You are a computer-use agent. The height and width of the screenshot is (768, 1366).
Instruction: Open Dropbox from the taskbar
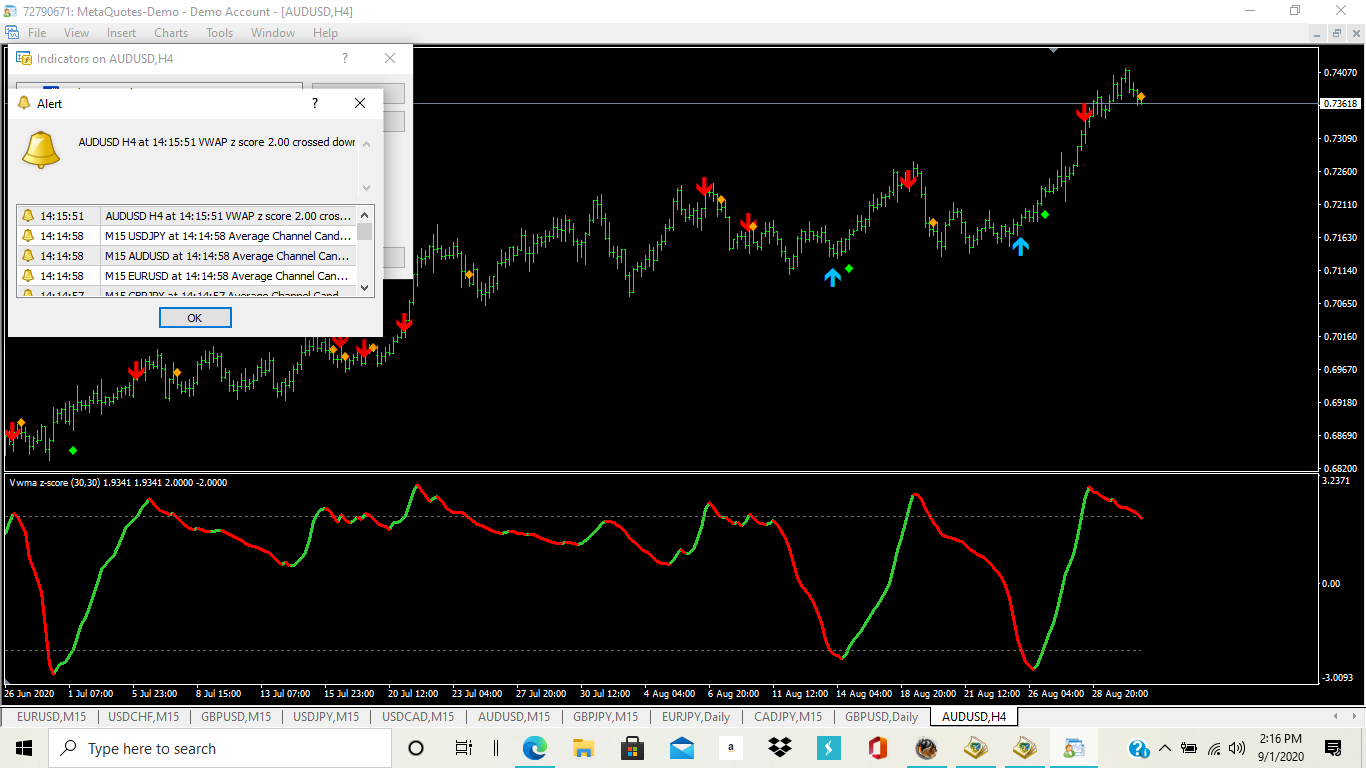pos(780,748)
